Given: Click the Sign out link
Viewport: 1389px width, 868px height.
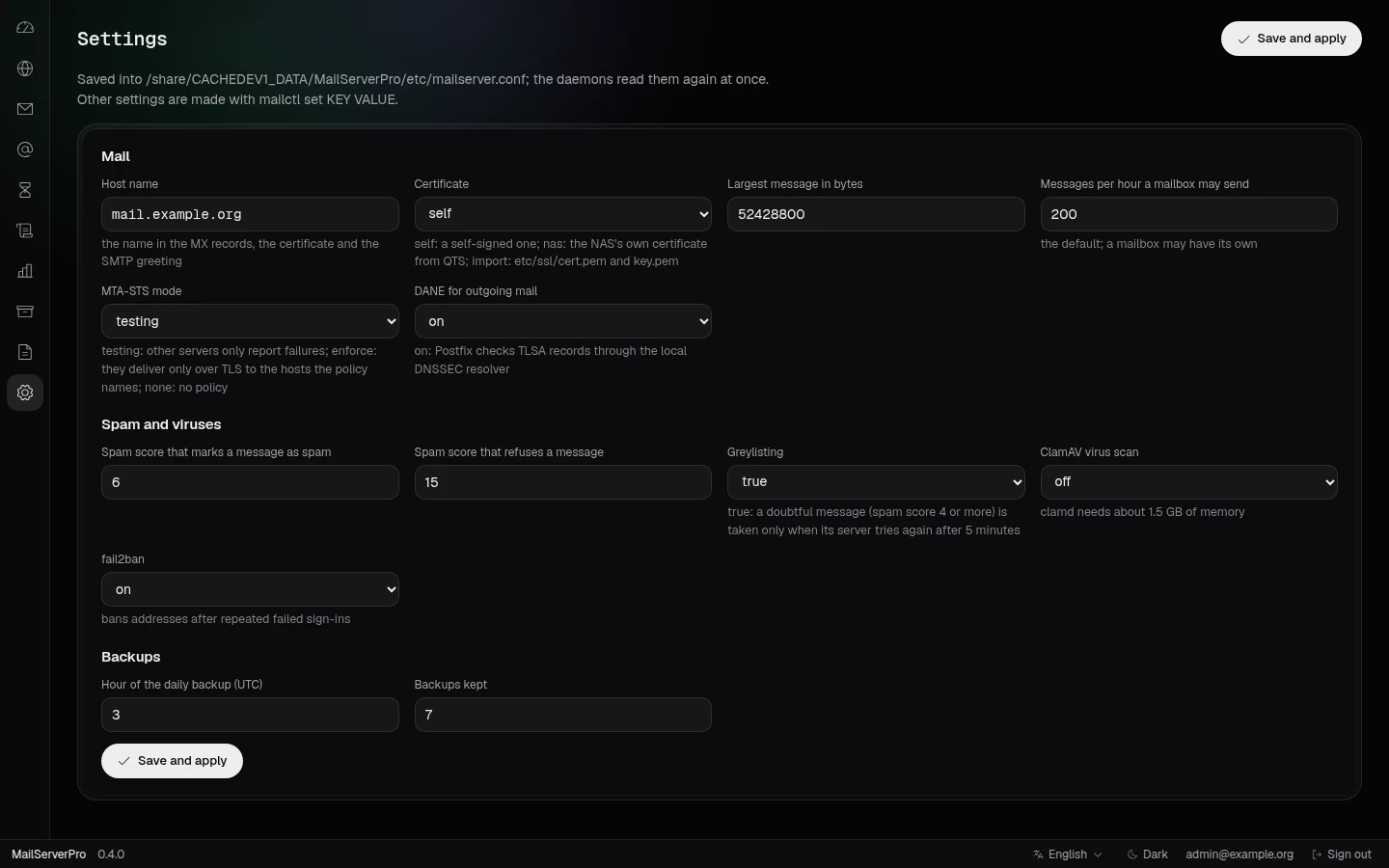Looking at the screenshot, I should click(x=1342, y=854).
